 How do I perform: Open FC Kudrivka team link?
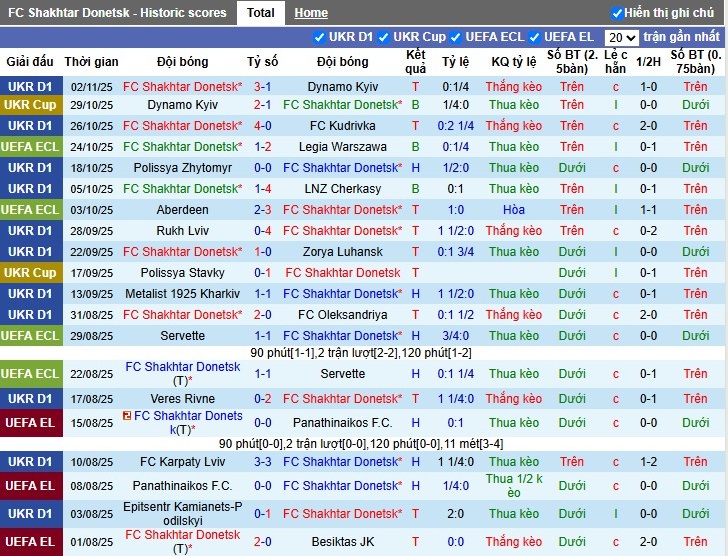coord(343,126)
